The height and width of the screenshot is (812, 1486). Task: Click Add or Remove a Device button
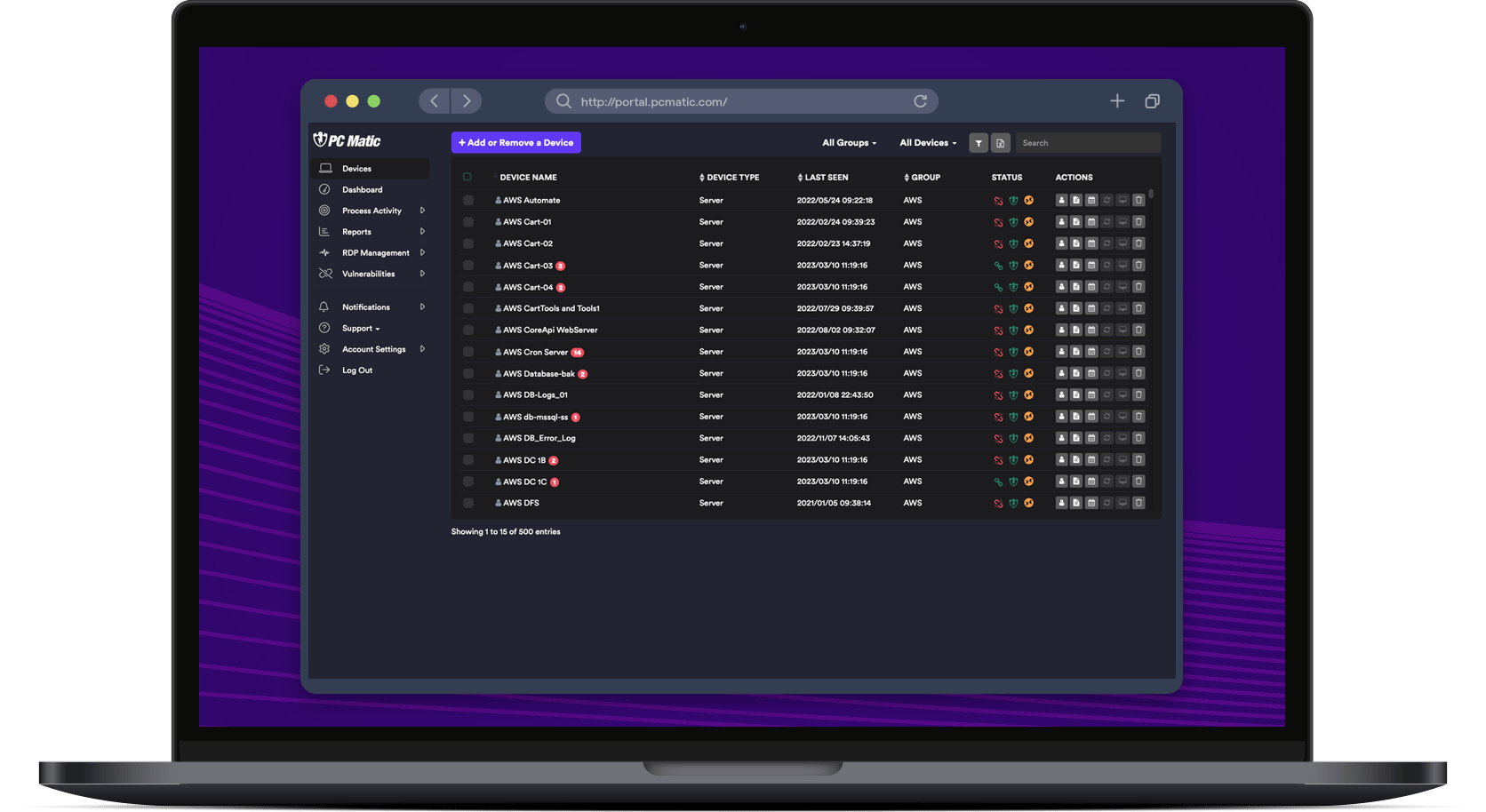click(515, 143)
